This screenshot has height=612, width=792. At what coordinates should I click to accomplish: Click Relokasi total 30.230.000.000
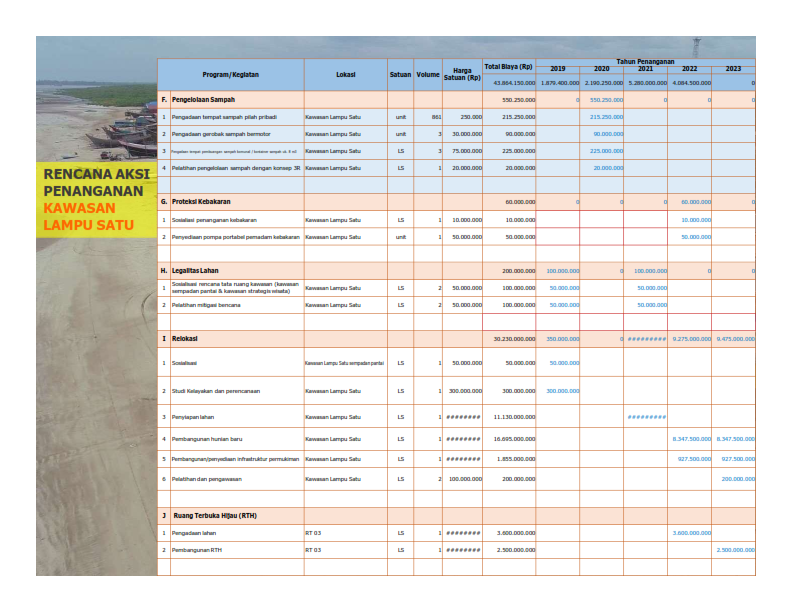(x=514, y=339)
